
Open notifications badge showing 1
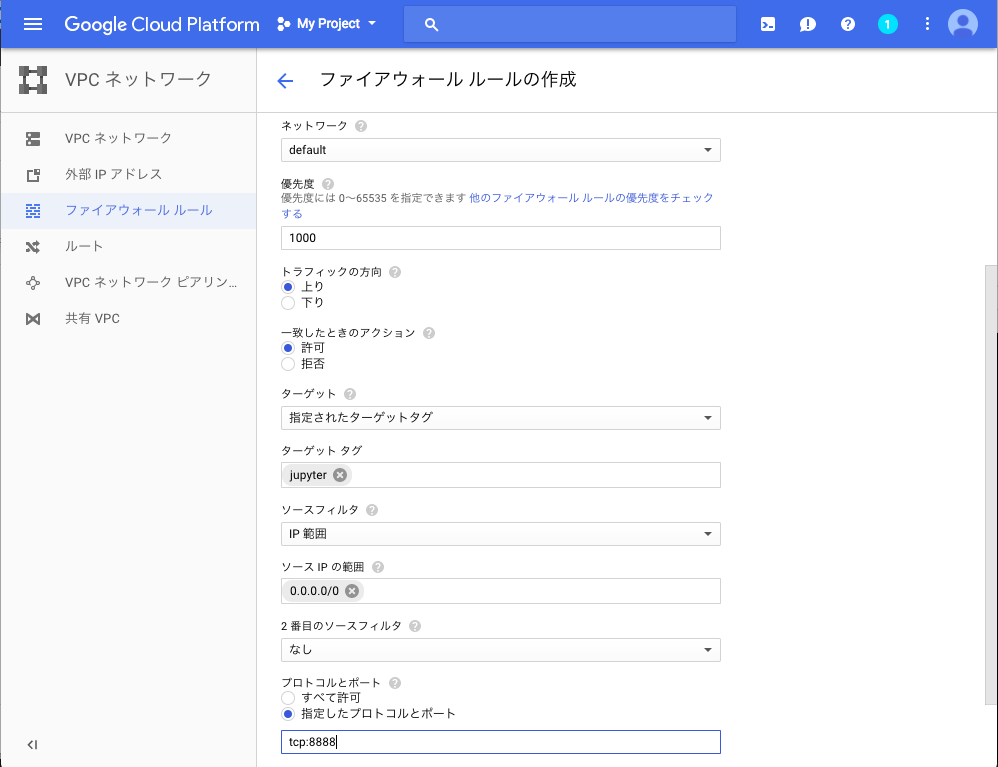pos(887,24)
